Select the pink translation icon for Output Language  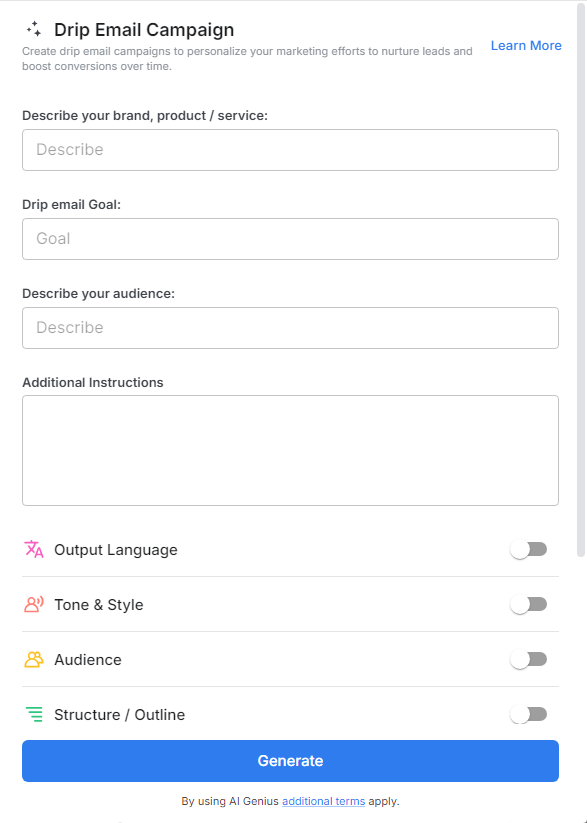click(x=32, y=549)
